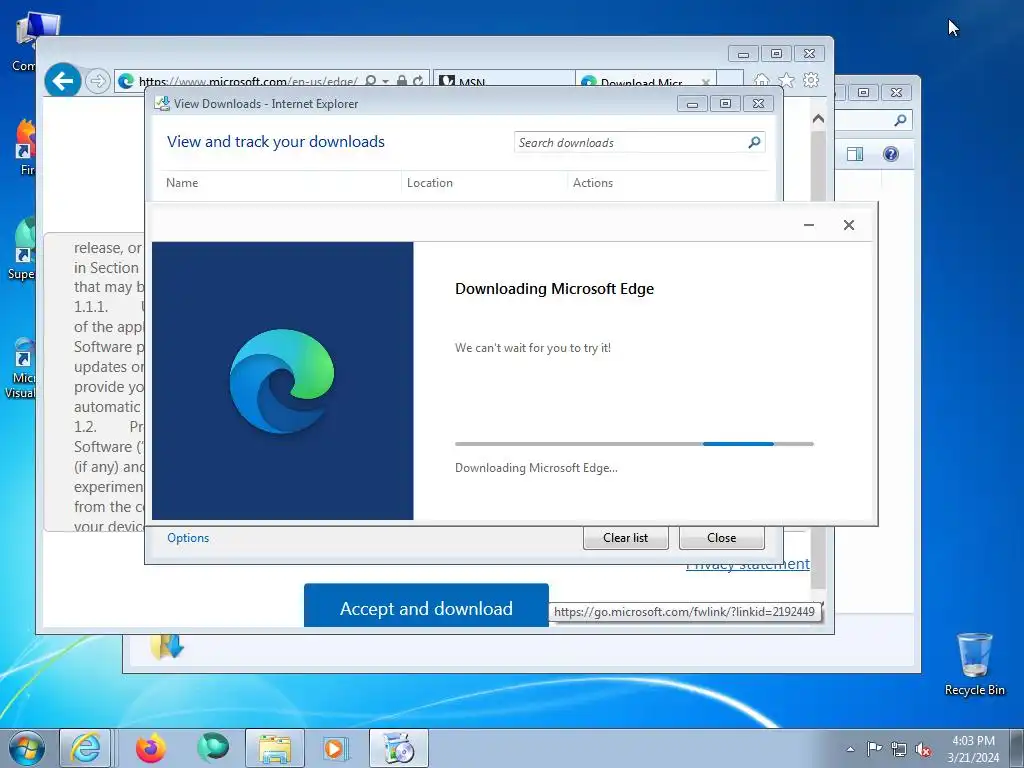Click the muted volume tray icon
Screen dimensions: 1024x768
[923, 749]
